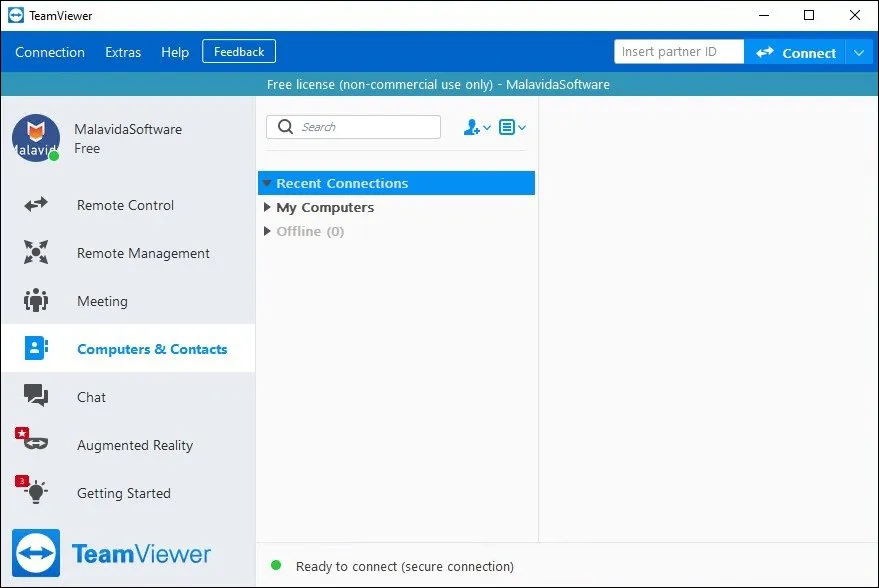
Task: Click the Insert partner ID field
Action: 678,52
